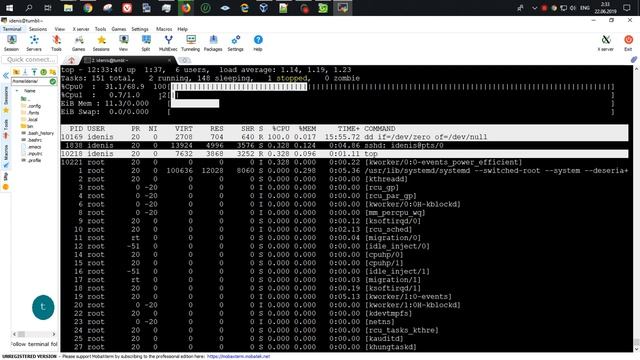Select the .emacs file
The image size is (640, 360).
(31, 147)
